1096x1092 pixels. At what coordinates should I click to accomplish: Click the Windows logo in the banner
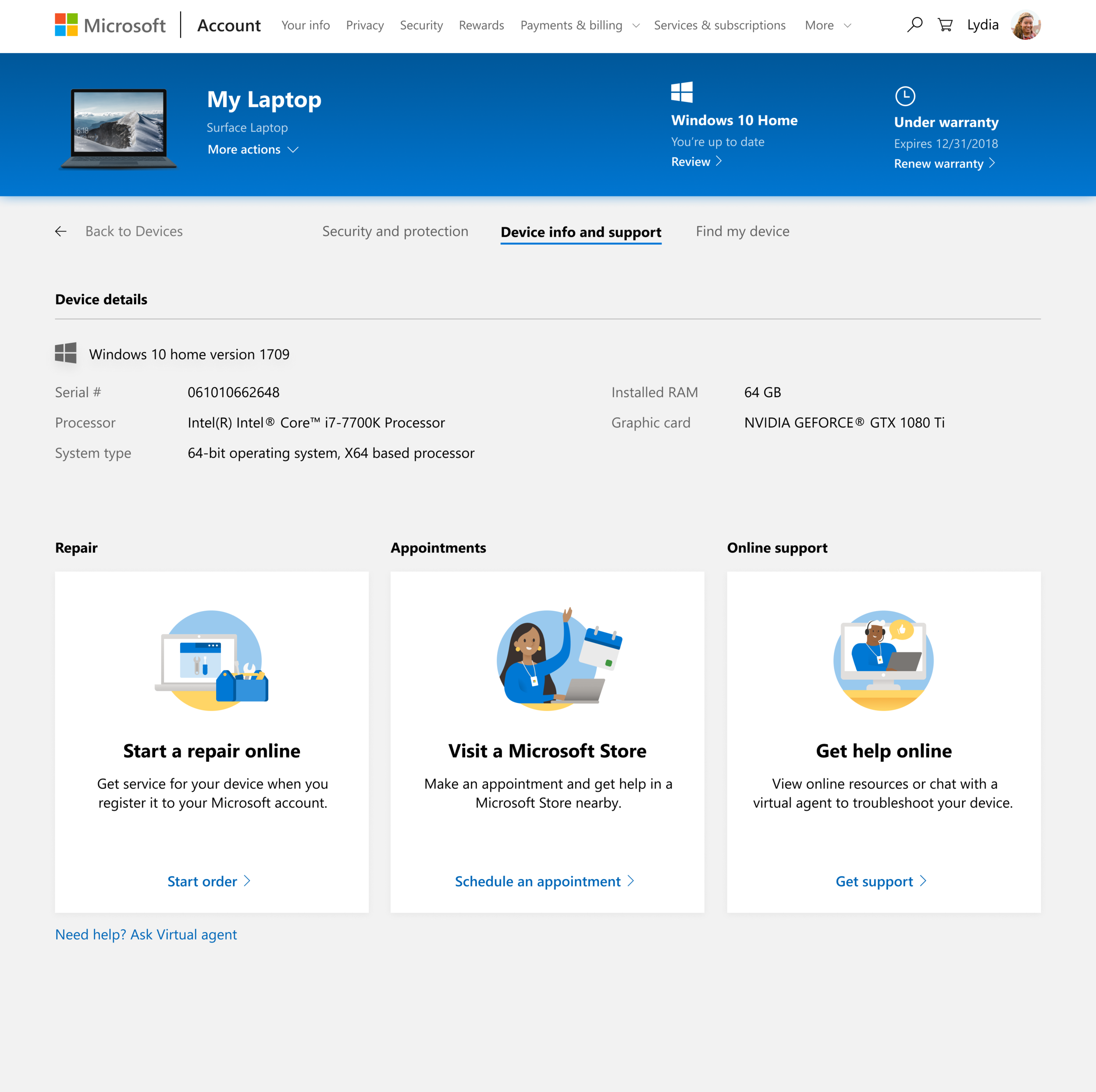click(x=682, y=92)
